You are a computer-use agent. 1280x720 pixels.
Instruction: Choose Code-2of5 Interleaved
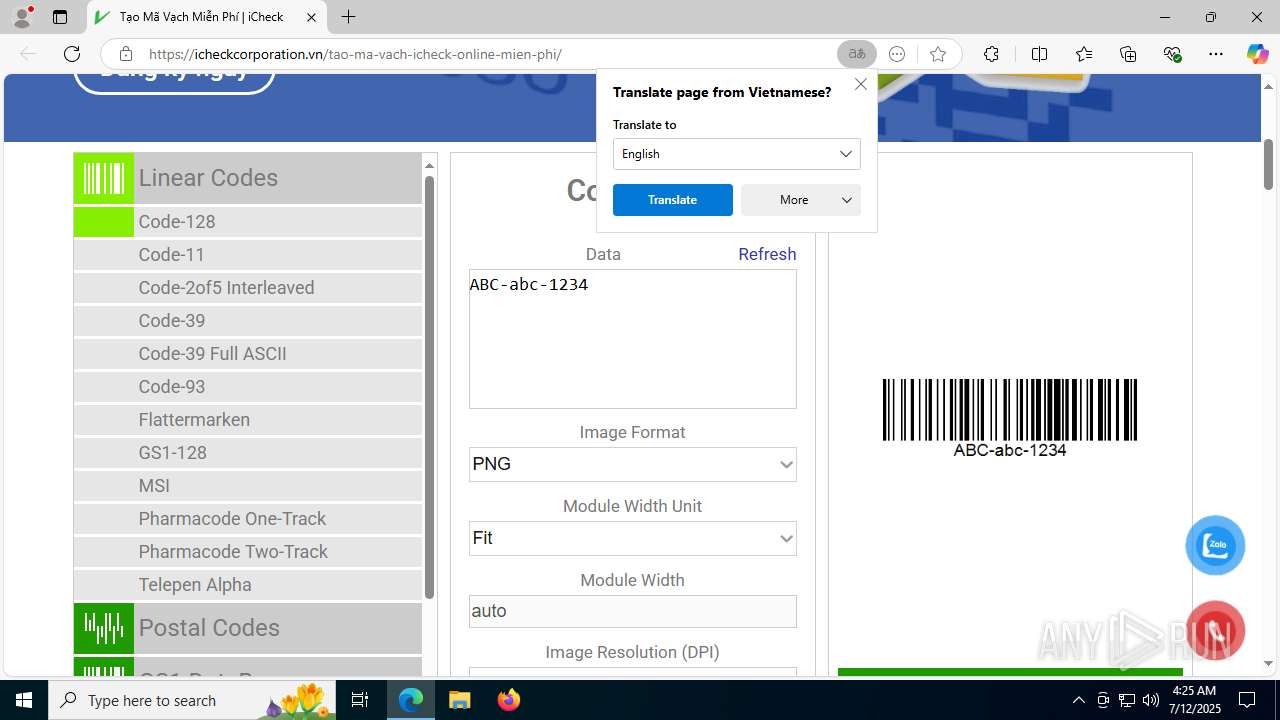248,288
